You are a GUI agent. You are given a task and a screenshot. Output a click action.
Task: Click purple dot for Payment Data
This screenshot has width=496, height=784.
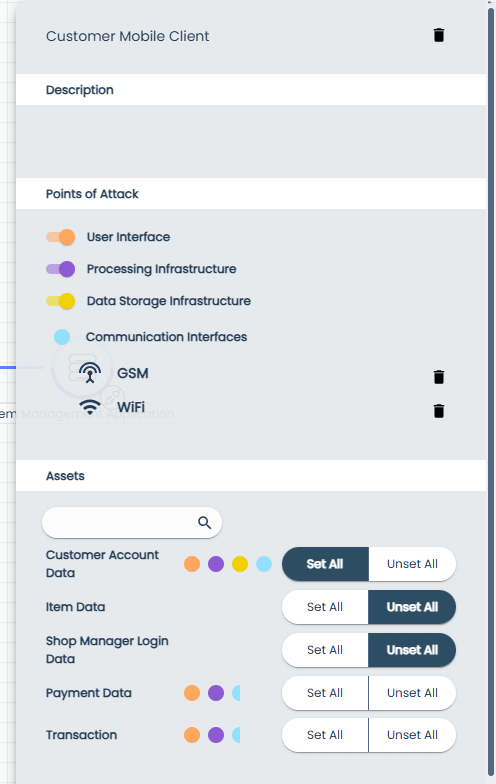coord(216,693)
